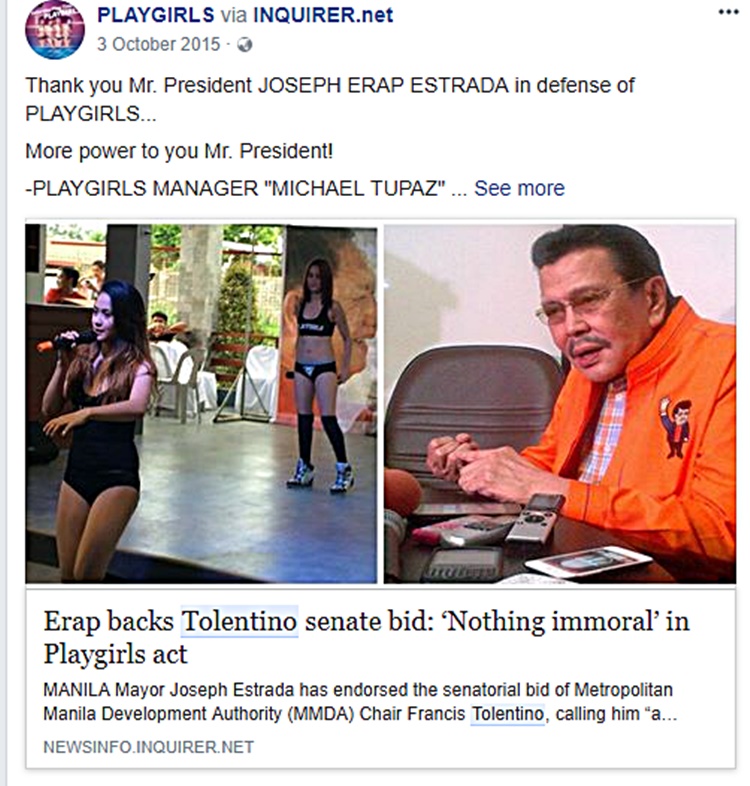Screen dimensions: 750x786
Task: Click the NEWSINFO.INQUIRER.NET domain label
Action: point(148,747)
